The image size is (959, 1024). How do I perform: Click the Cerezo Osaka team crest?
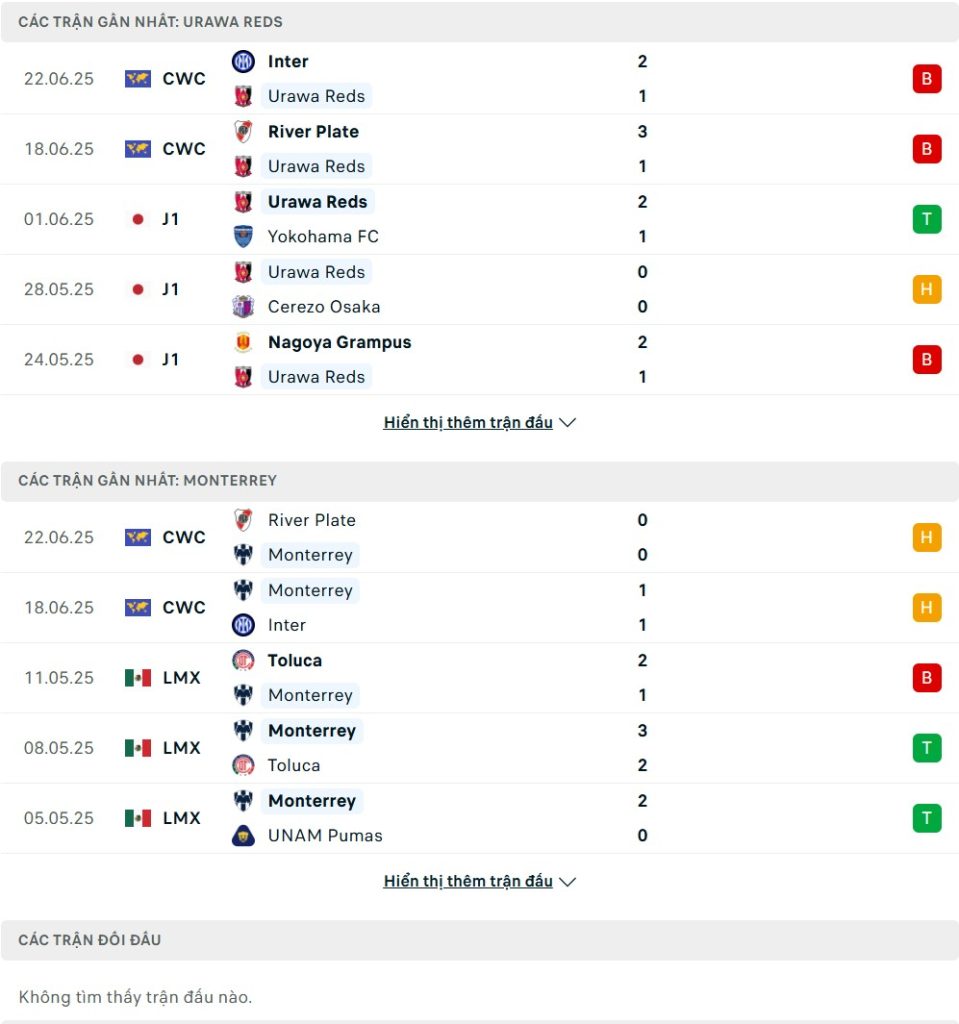coord(243,306)
